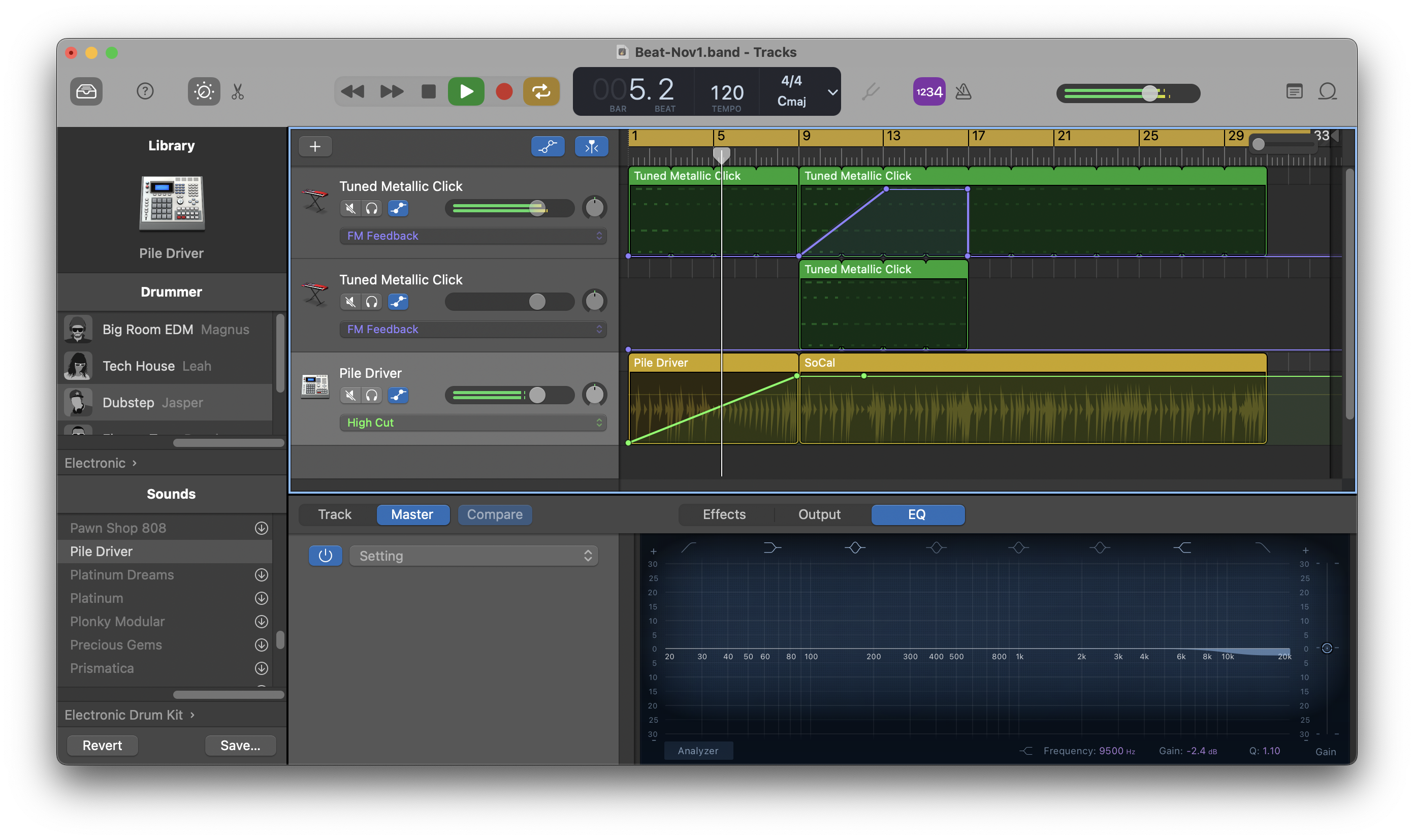1414x840 pixels.
Task: Start playback with the Play button
Action: [x=466, y=91]
